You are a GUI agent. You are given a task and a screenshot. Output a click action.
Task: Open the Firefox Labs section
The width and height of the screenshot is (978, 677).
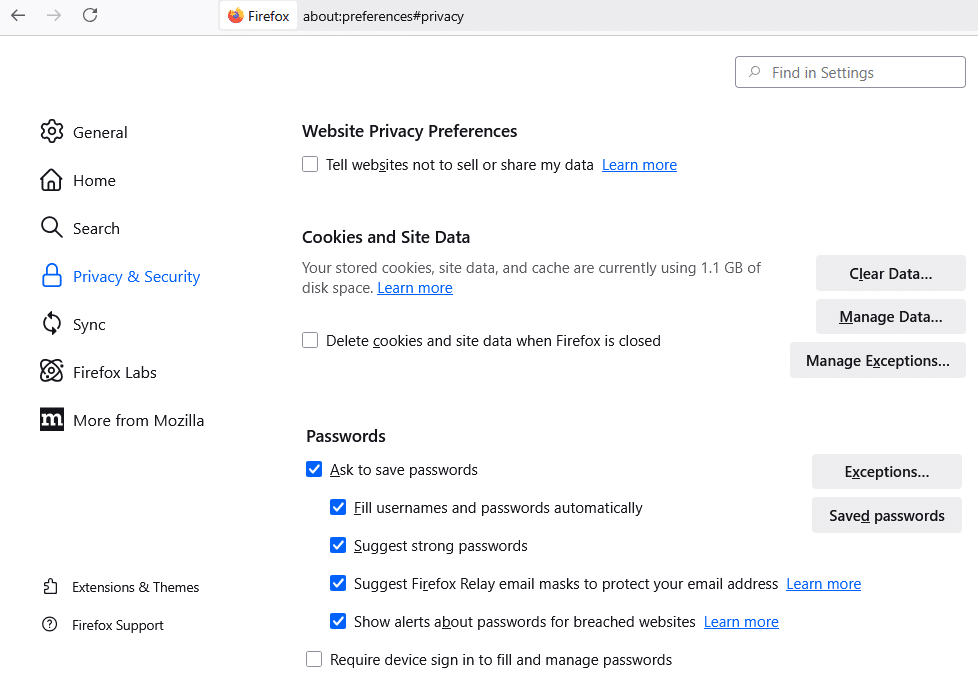point(114,371)
